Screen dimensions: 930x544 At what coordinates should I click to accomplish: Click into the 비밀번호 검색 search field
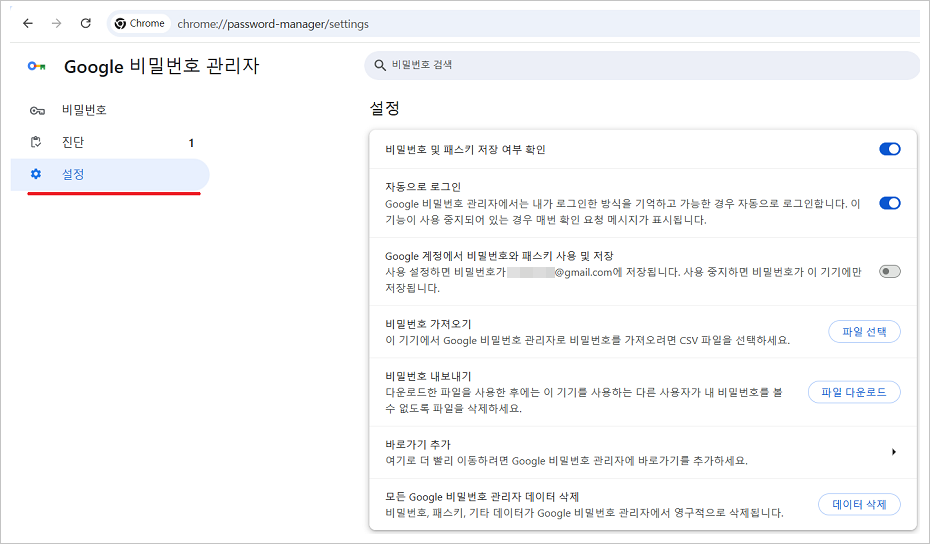(x=642, y=65)
